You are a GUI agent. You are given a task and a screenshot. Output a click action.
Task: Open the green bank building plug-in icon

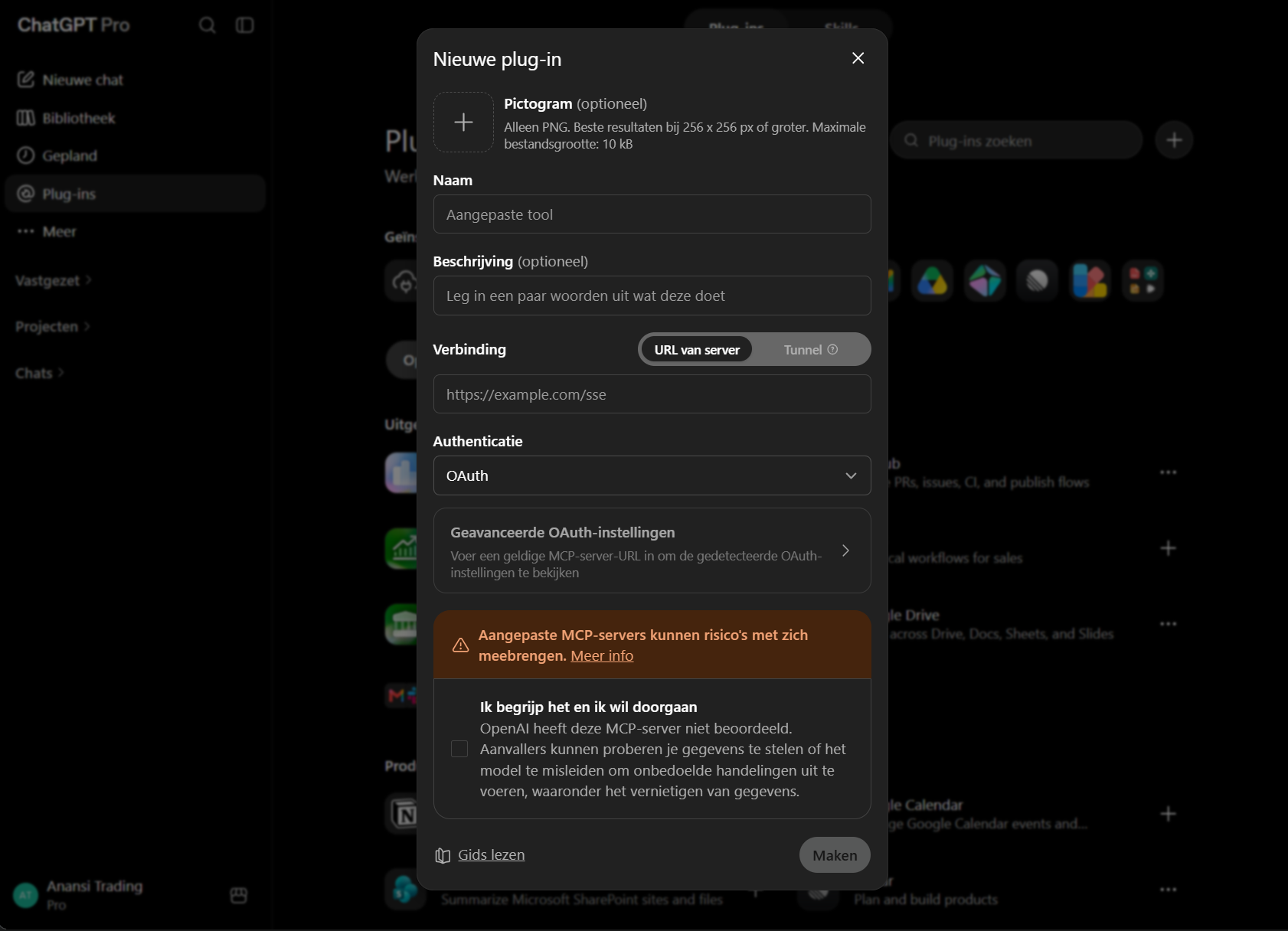[x=402, y=624]
